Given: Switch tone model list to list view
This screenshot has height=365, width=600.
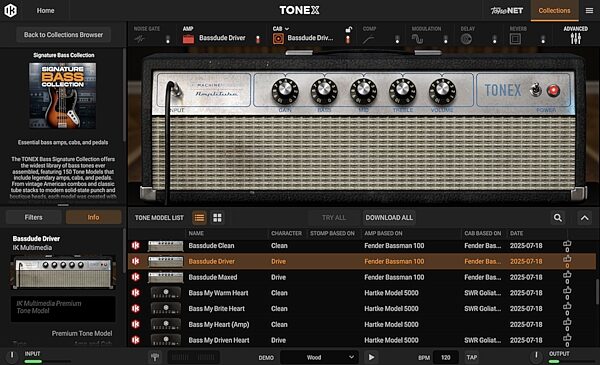Looking at the screenshot, I should click(x=199, y=218).
